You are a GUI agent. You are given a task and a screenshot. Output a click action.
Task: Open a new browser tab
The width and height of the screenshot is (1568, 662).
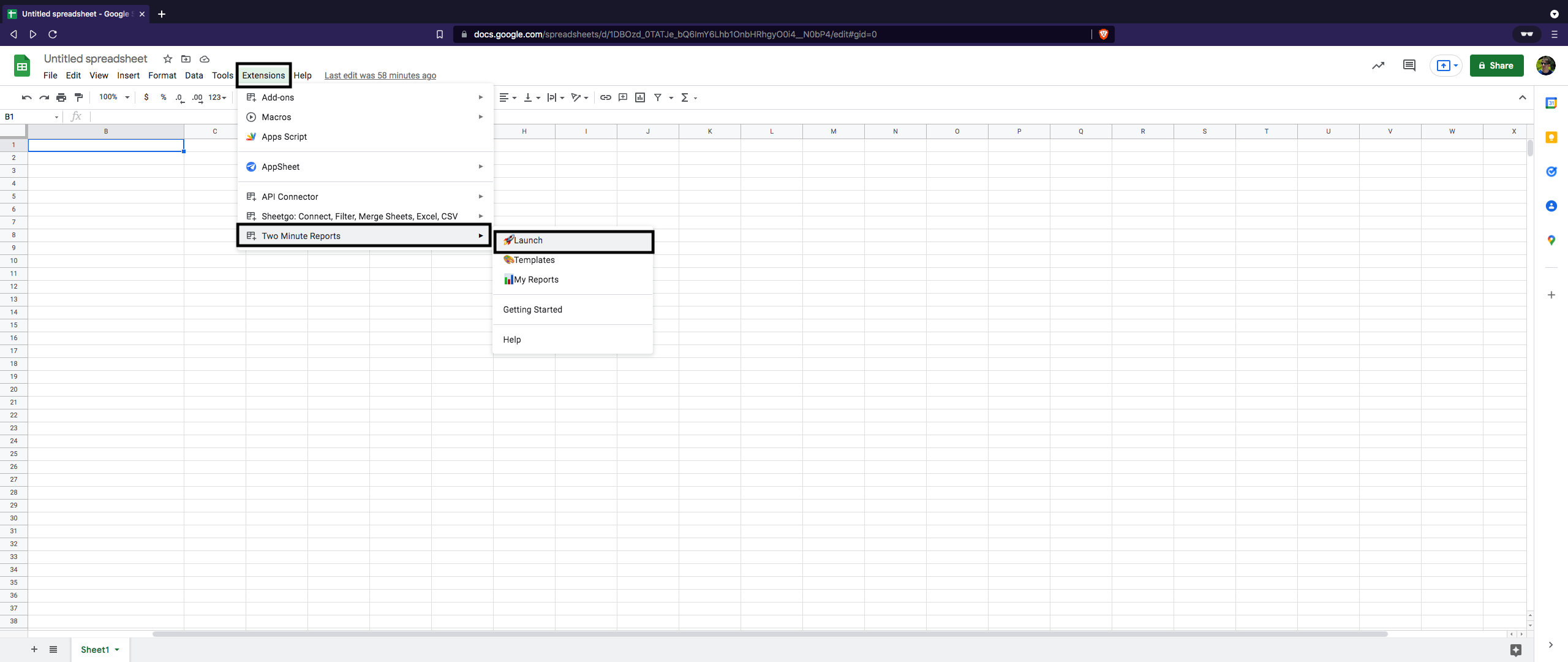[x=162, y=14]
